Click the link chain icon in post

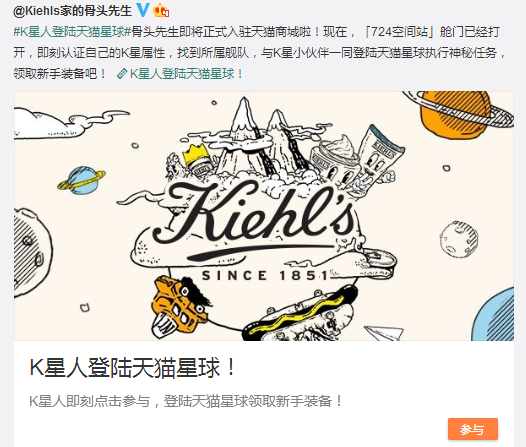[x=122, y=74]
